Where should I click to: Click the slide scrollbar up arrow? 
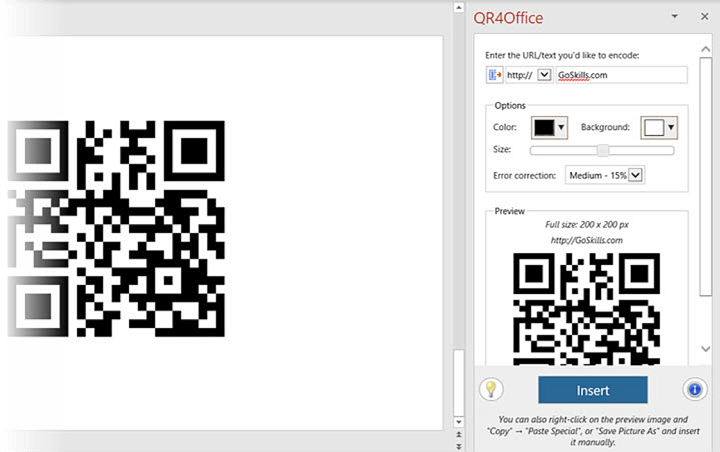(x=458, y=7)
